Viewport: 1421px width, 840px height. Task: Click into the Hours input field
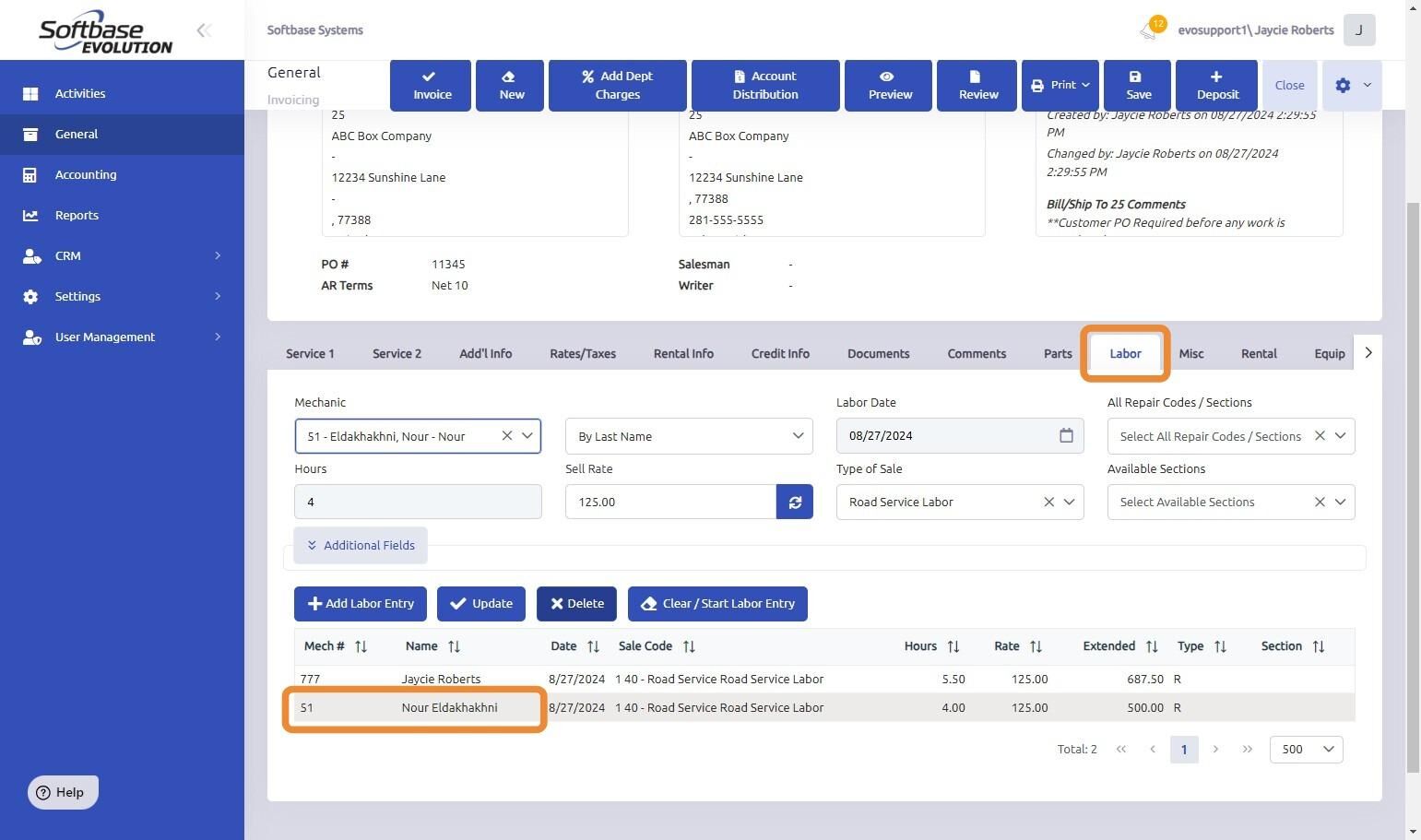[418, 502]
